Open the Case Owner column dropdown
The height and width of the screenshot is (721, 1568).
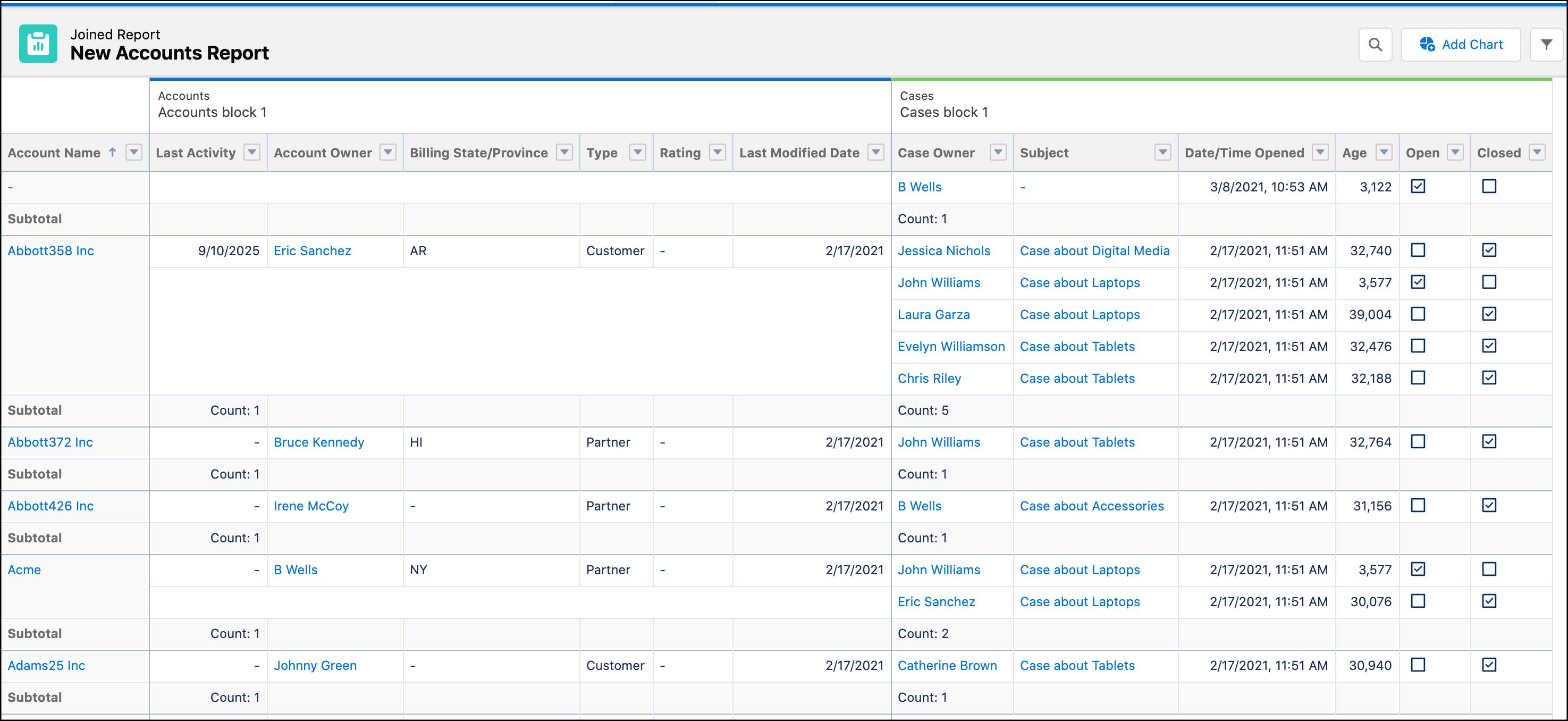tap(998, 152)
